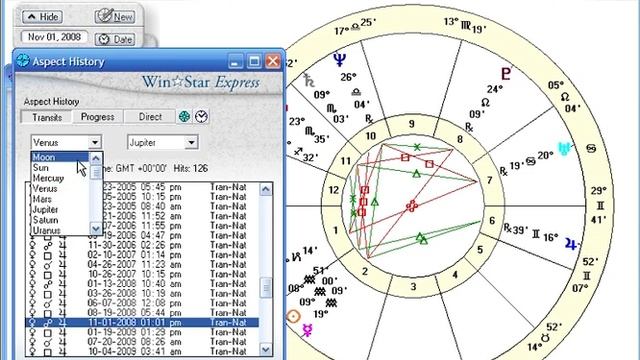Select the 06-07-2008 12:08 pm row

point(142,303)
